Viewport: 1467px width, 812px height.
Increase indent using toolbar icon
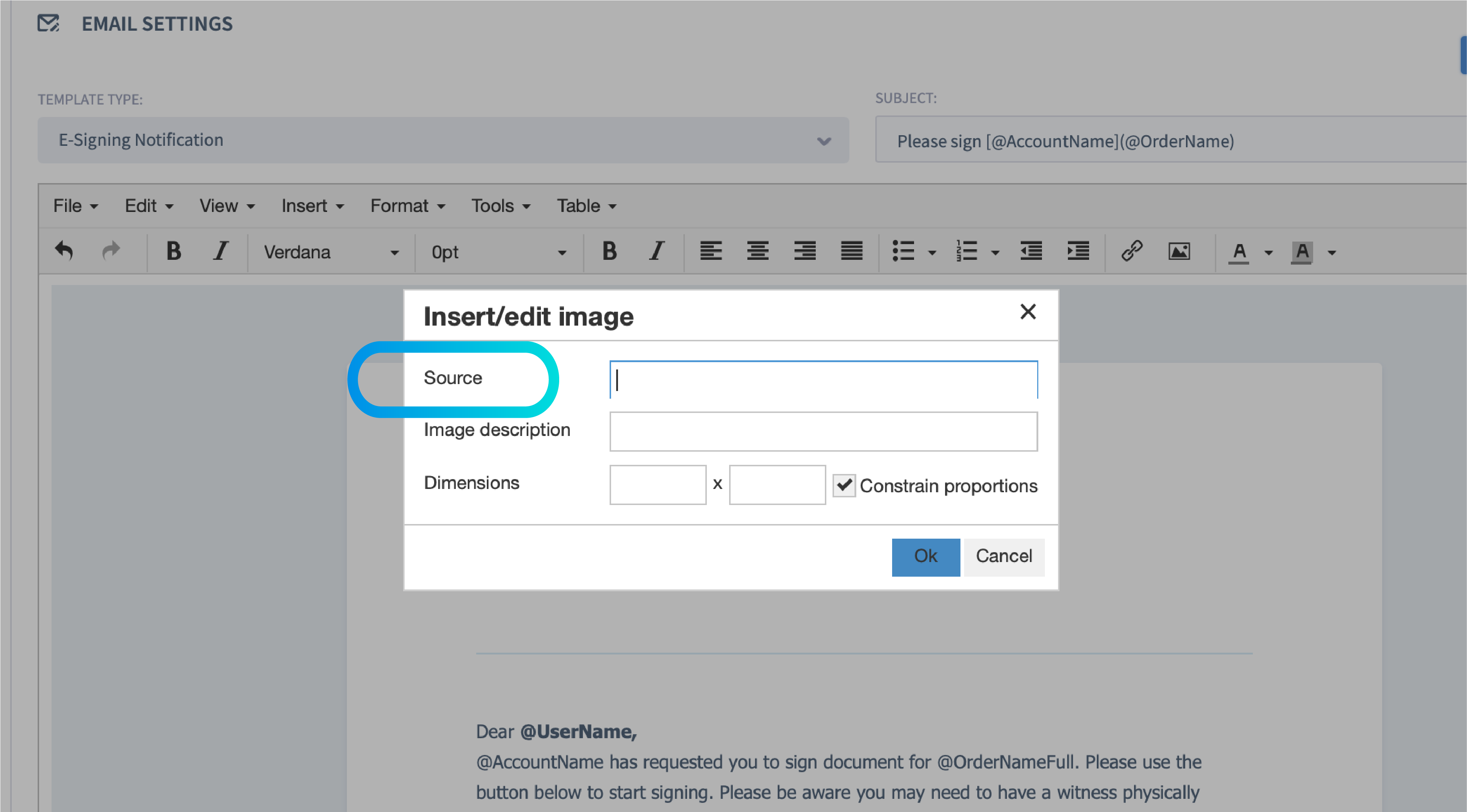[x=1078, y=251]
